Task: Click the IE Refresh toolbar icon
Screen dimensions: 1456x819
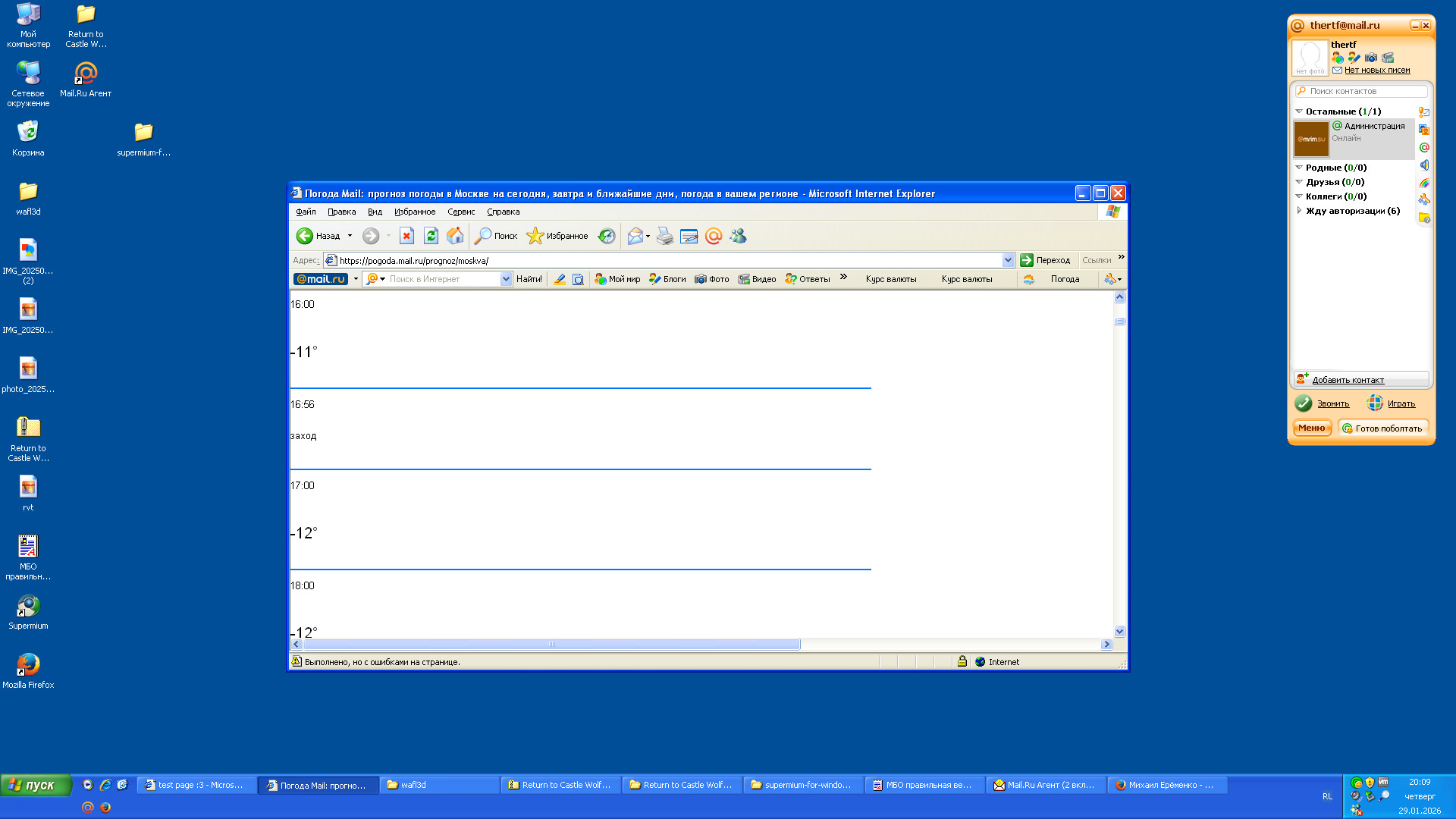Action: [x=431, y=236]
